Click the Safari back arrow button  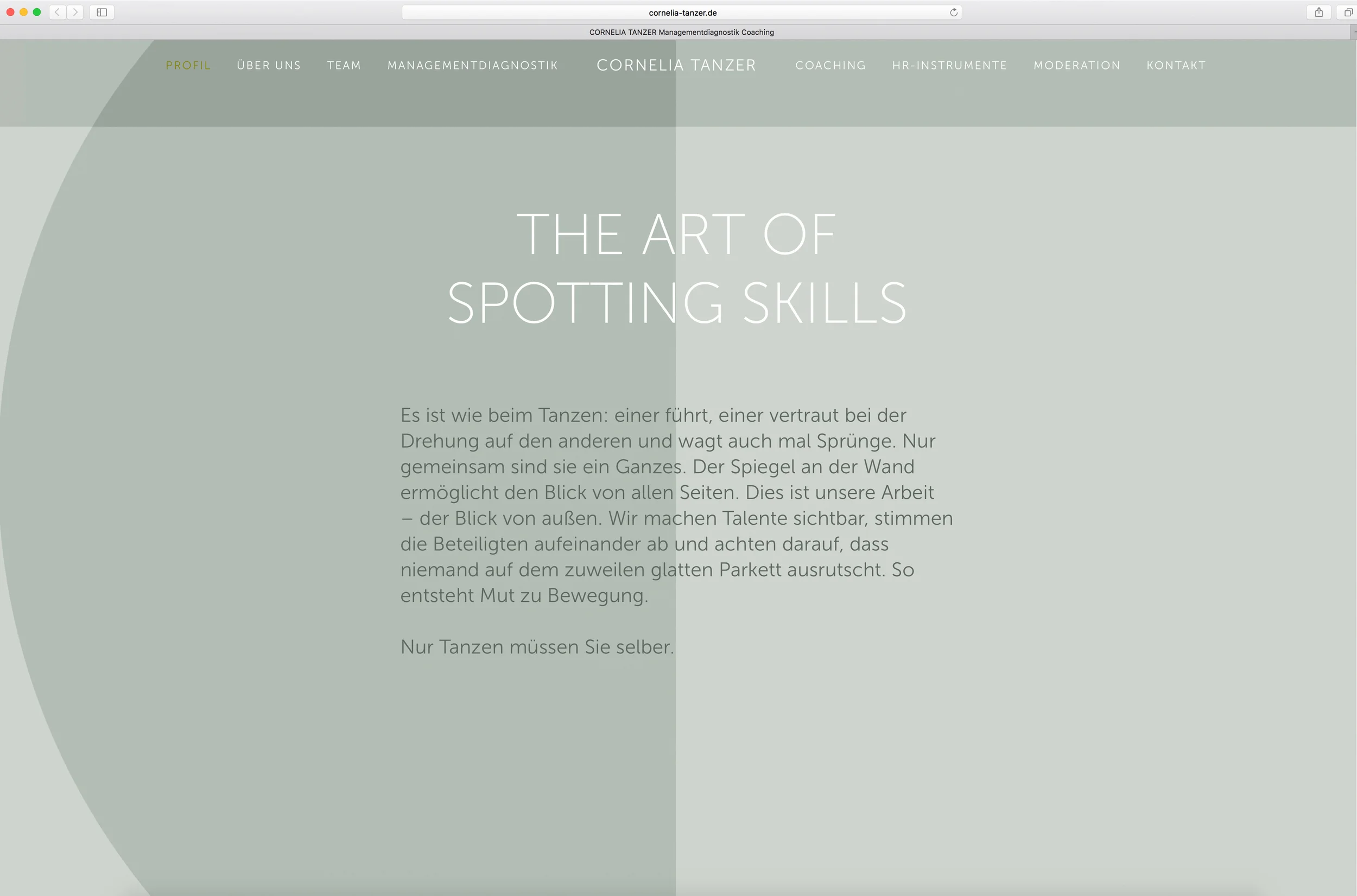coord(57,12)
